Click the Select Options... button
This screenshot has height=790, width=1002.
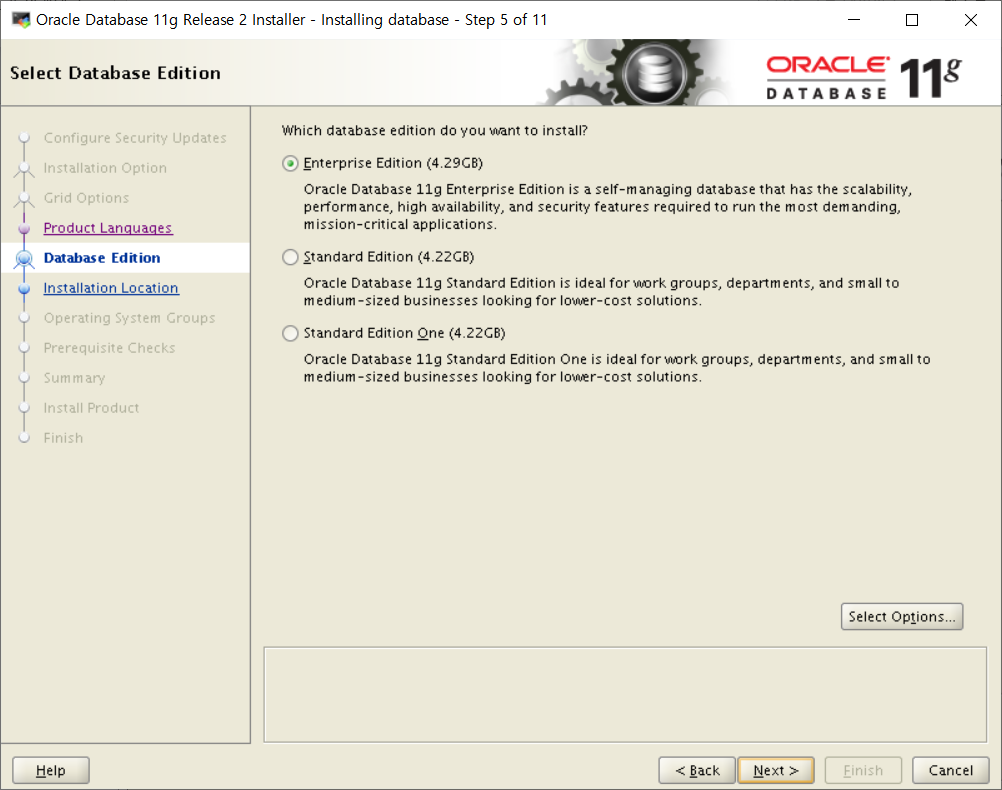coord(902,617)
